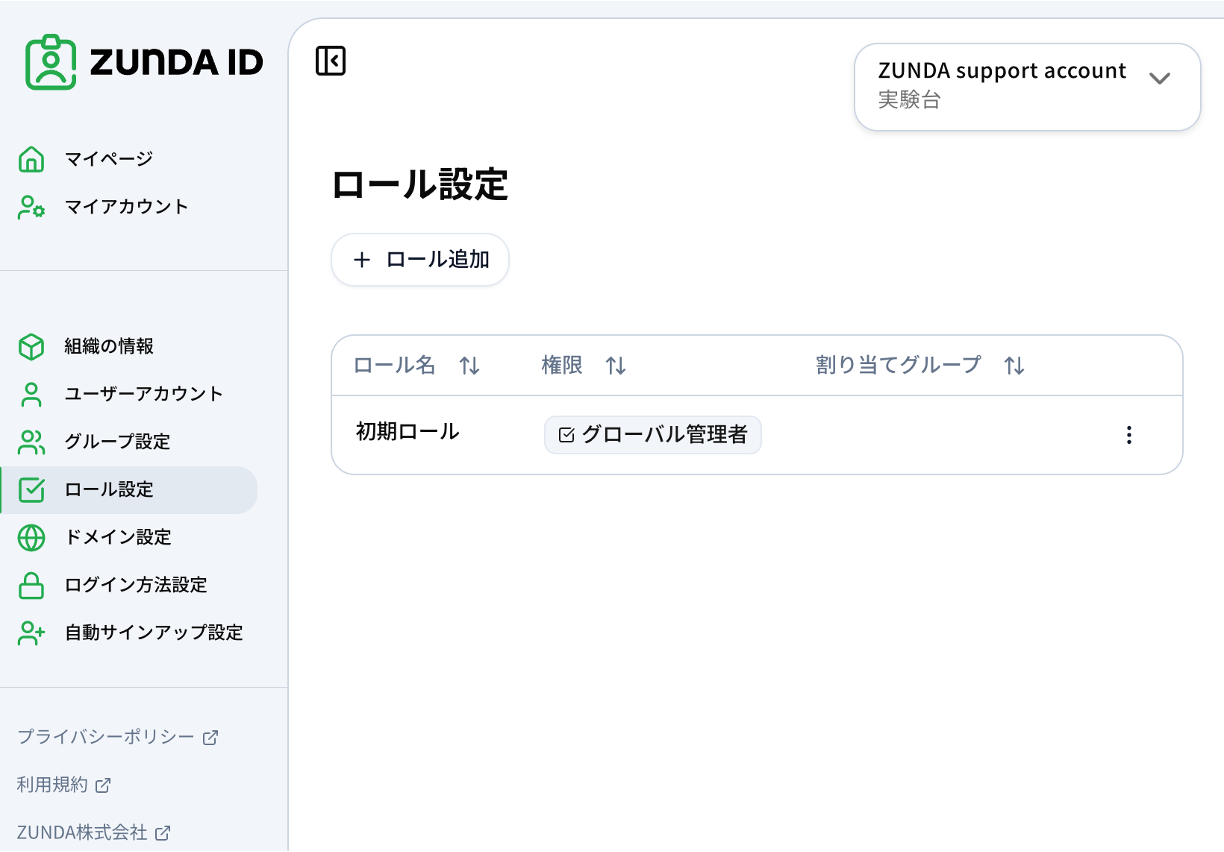Open the ZUNDA support account dropdown

[1027, 87]
